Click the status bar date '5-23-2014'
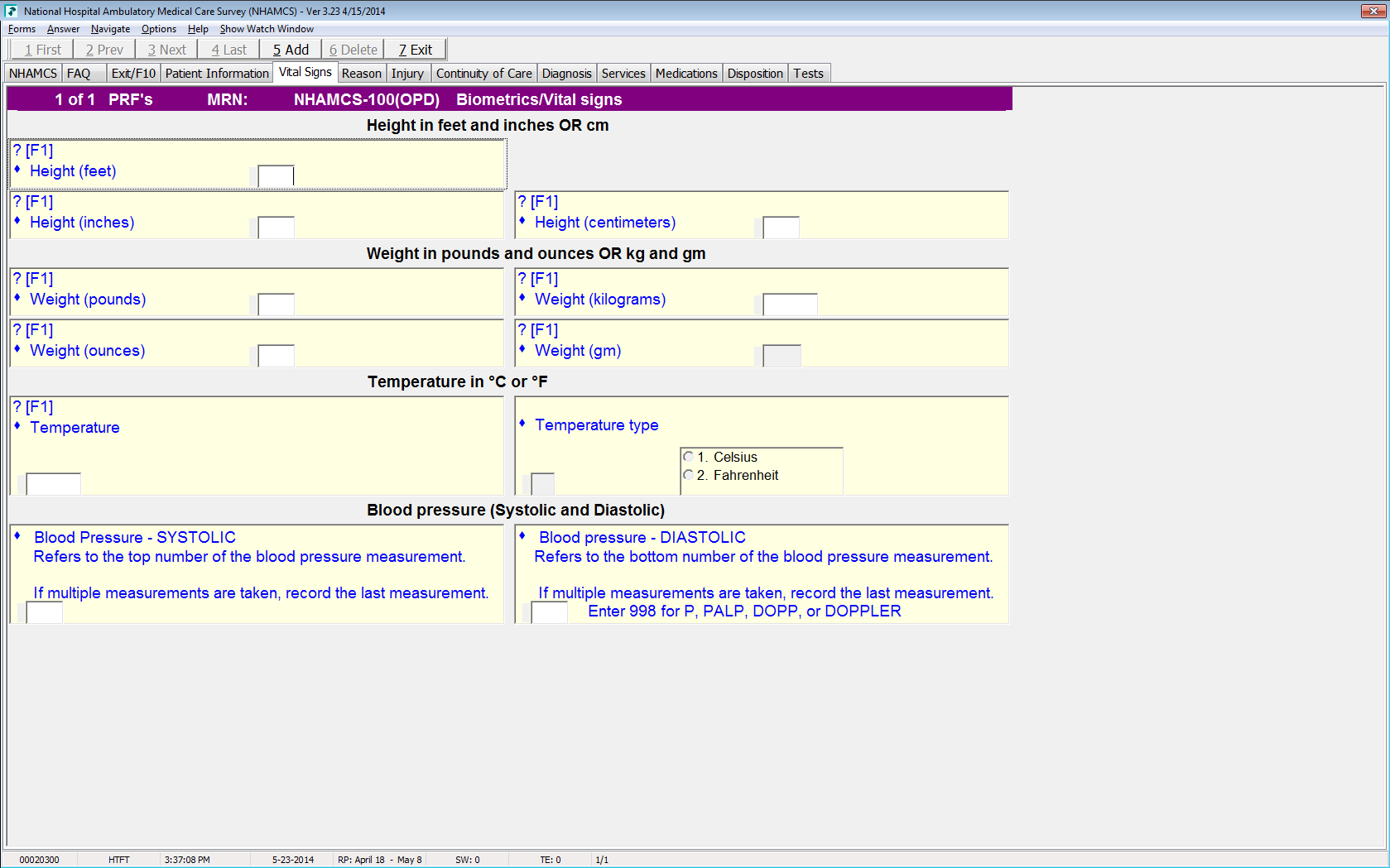The height and width of the screenshot is (868, 1390). coord(293,860)
